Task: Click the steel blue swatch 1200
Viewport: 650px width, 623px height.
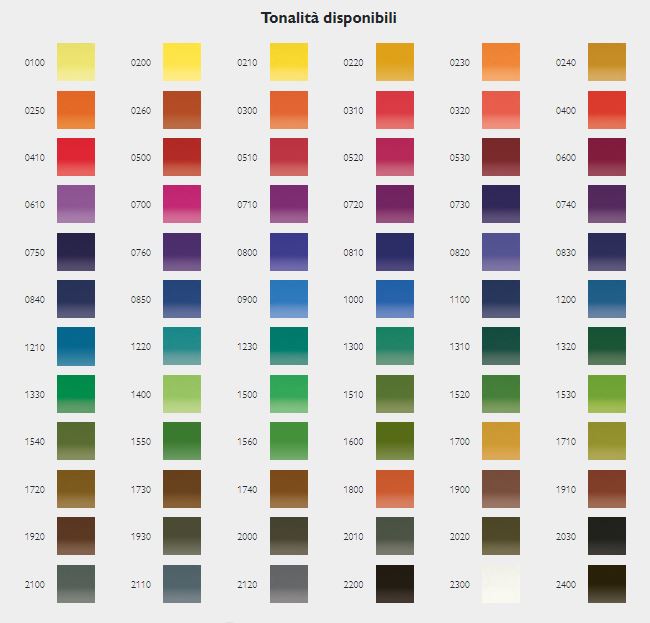Action: coord(607,299)
